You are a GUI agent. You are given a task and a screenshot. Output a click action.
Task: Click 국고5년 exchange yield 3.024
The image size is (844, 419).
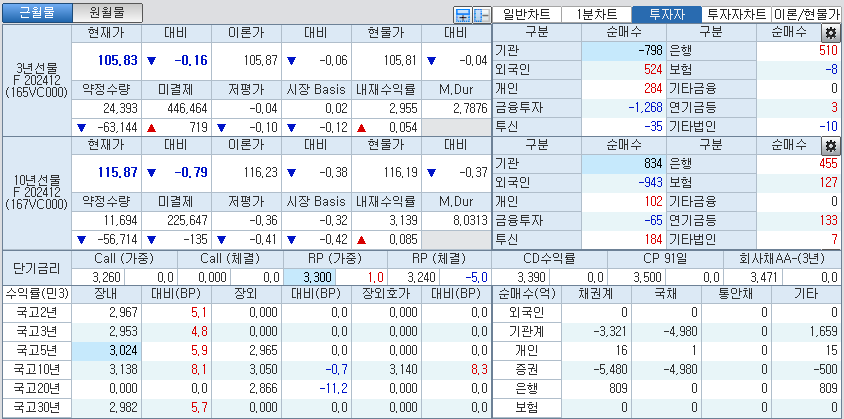coord(107,351)
